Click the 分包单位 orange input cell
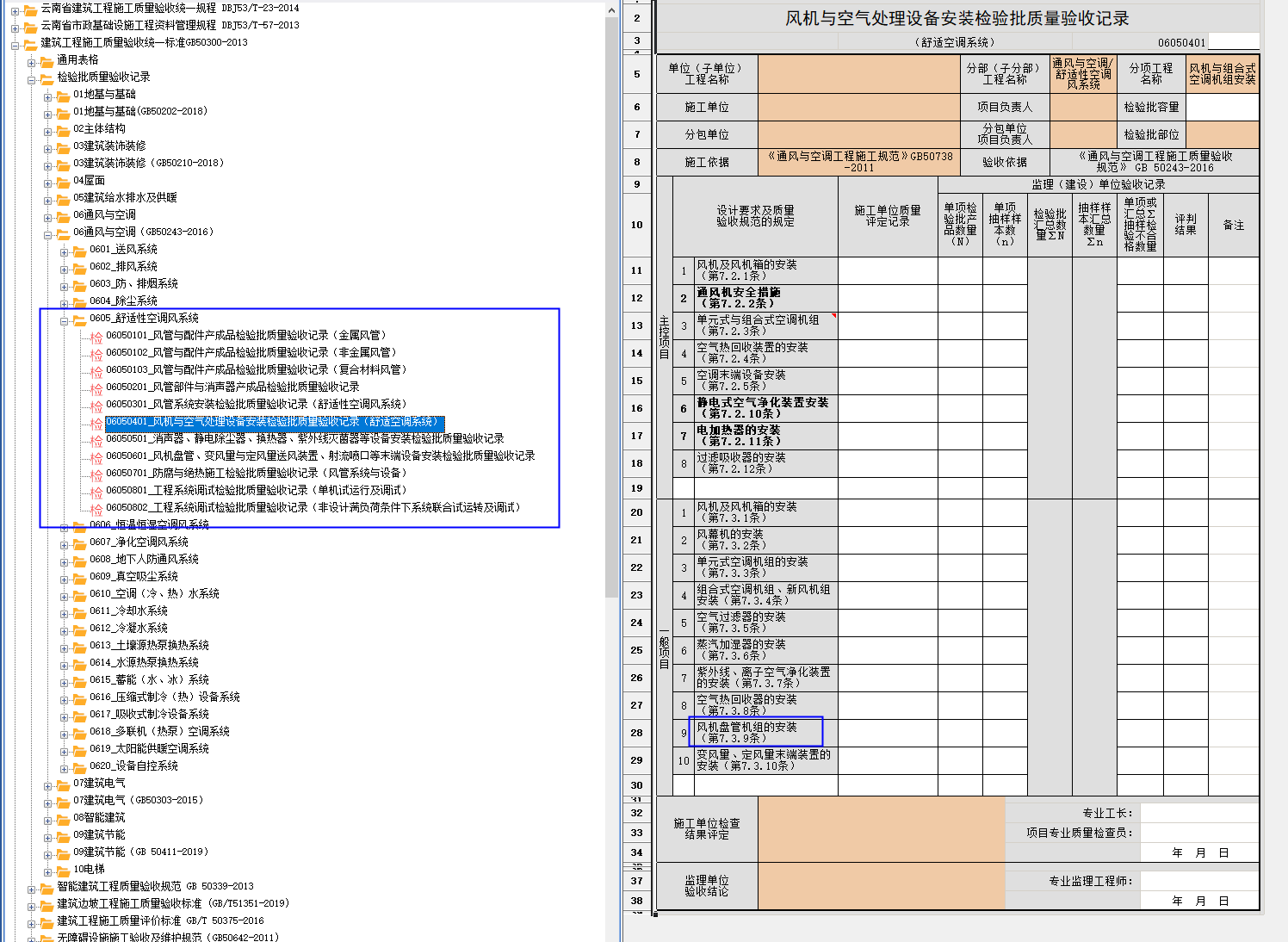The image size is (1288, 942). [859, 134]
